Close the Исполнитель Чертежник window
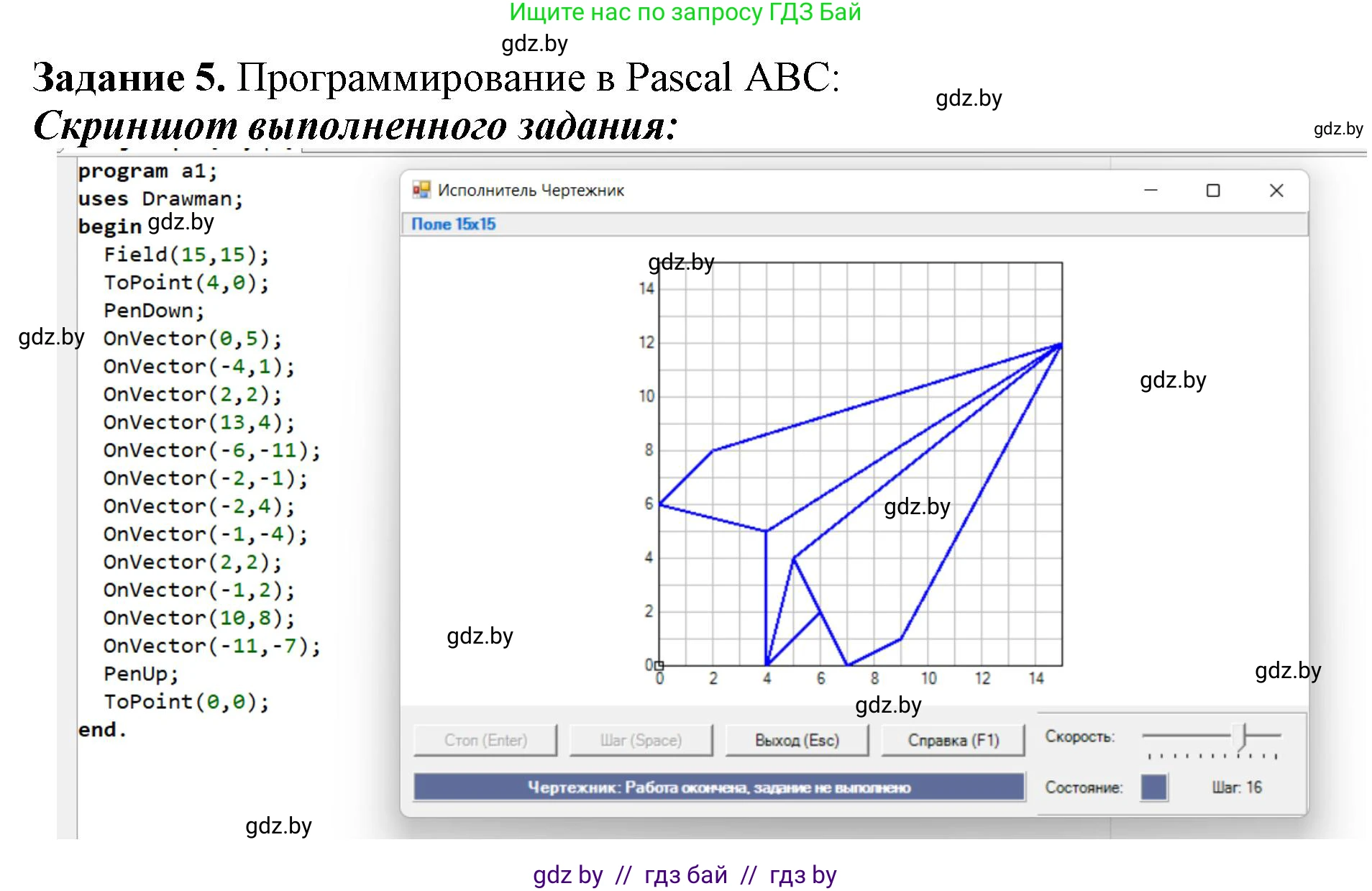This screenshot has height=891, width=1372. pyautogui.click(x=1276, y=191)
